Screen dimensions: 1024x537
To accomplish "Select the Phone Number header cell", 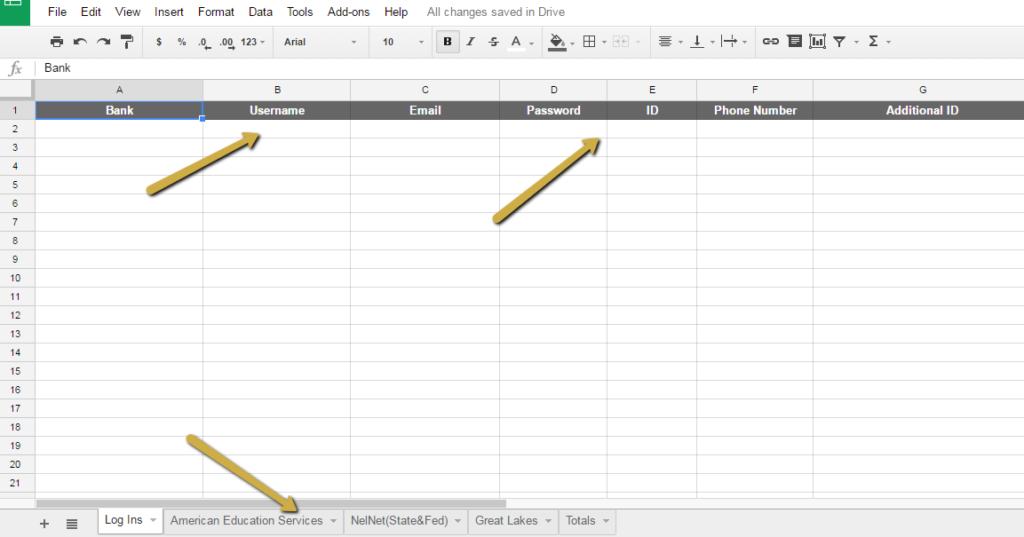I will tap(755, 110).
